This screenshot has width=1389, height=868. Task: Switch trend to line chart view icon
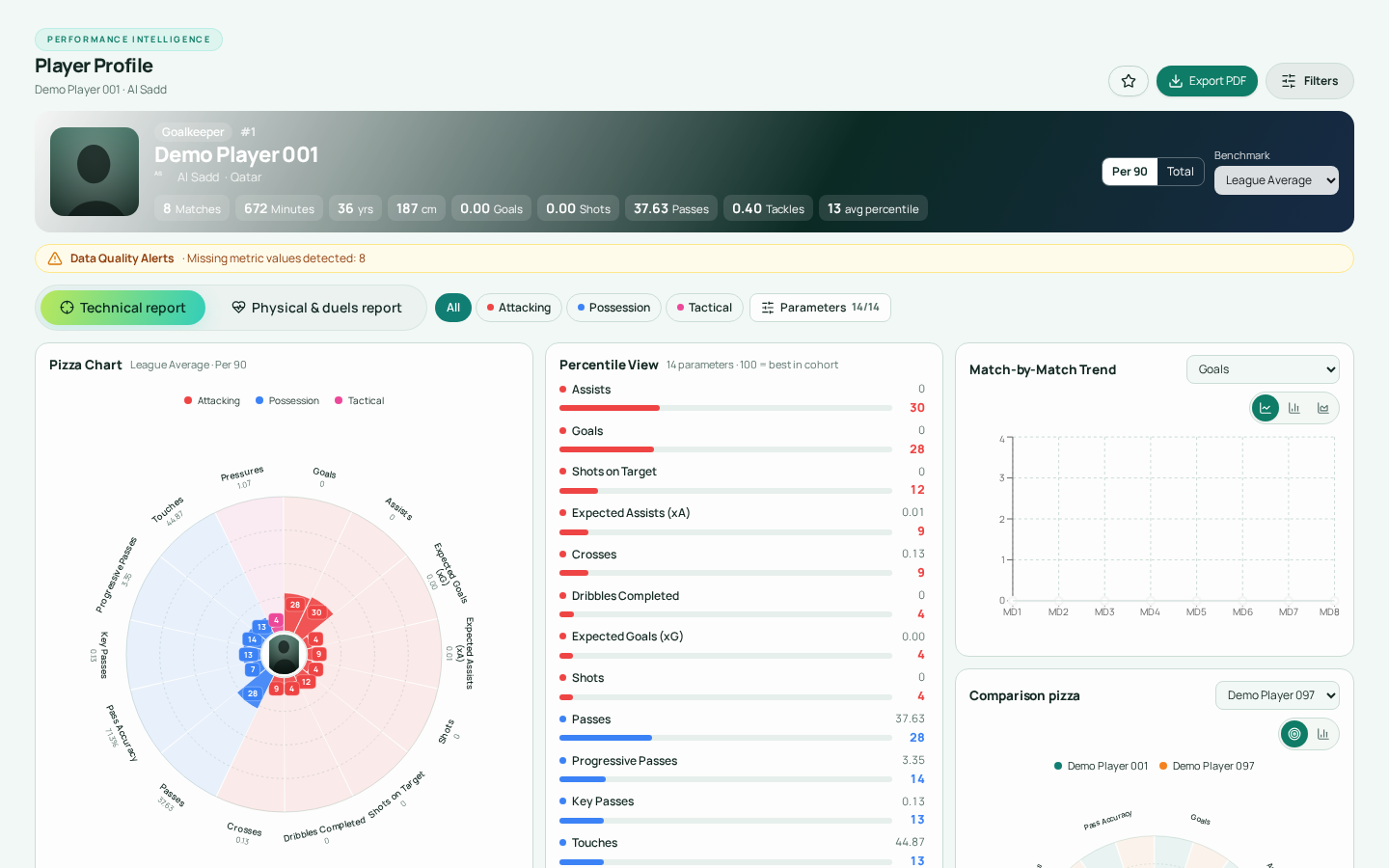1266,408
